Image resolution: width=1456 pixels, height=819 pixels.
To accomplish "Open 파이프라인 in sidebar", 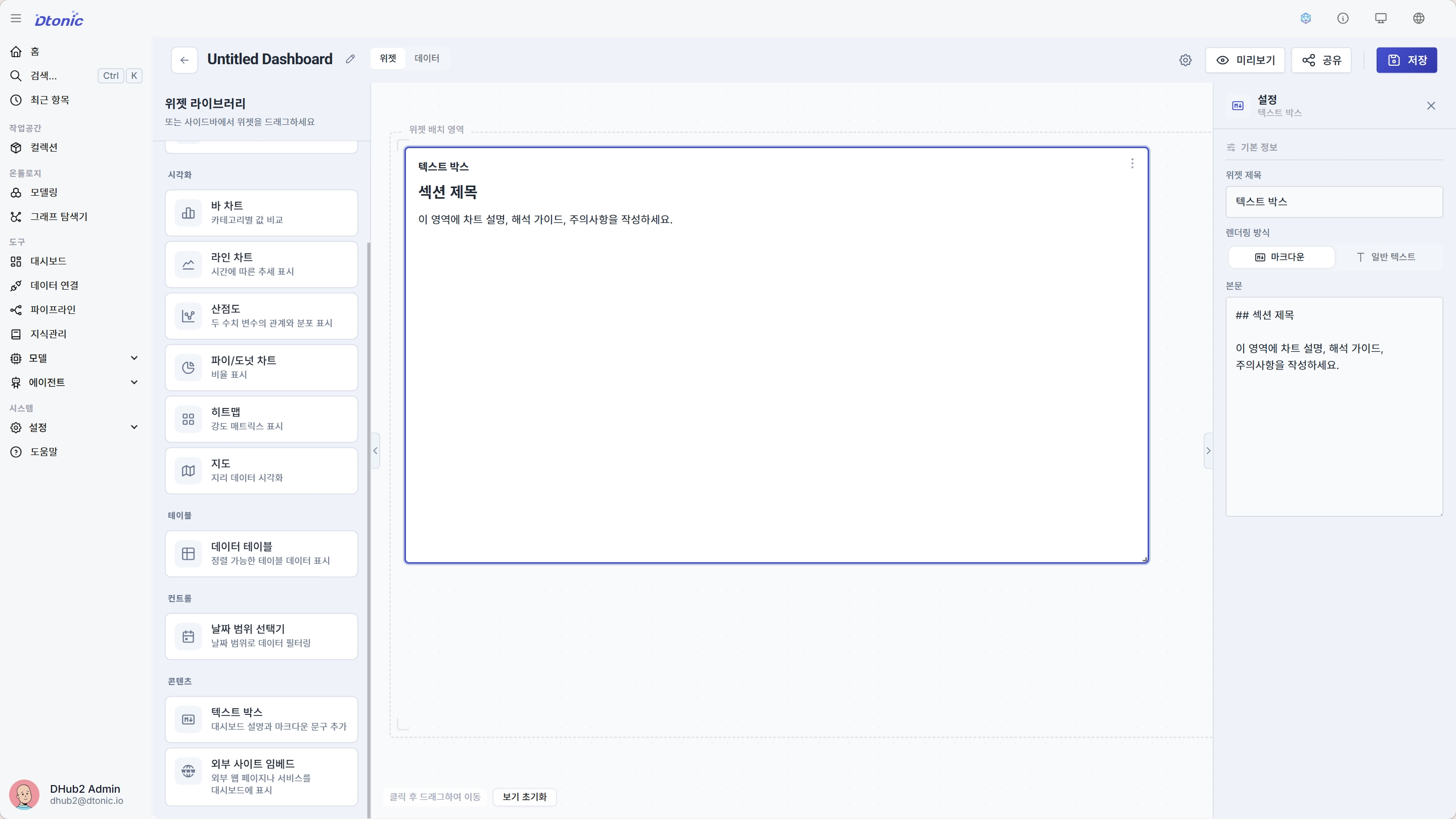I will tap(76, 310).
